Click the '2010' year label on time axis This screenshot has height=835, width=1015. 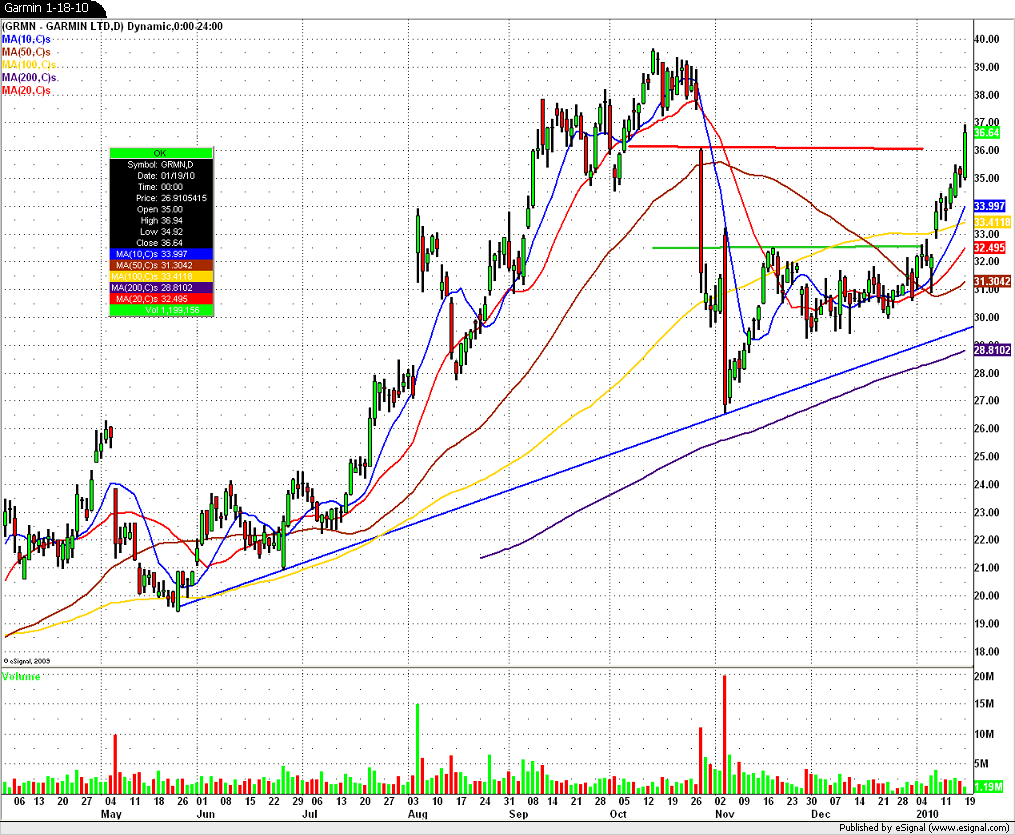pyautogui.click(x=927, y=814)
